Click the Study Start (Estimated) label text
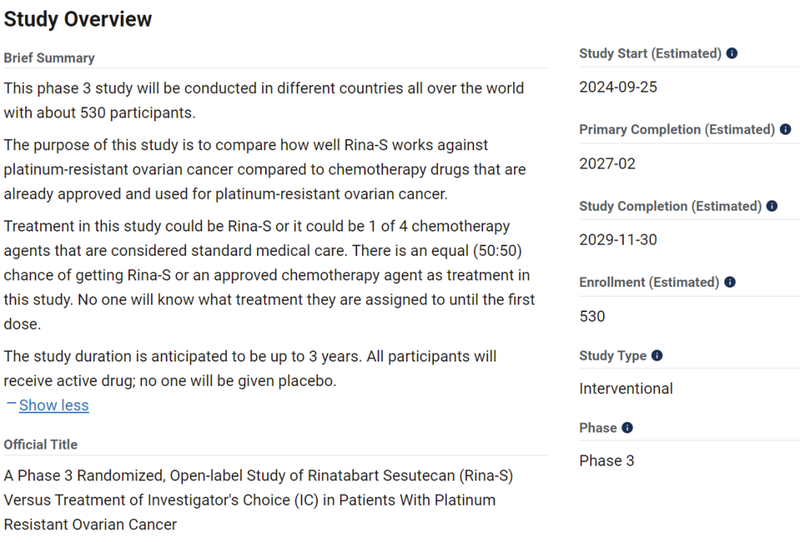This screenshot has height=542, width=800. [x=650, y=53]
